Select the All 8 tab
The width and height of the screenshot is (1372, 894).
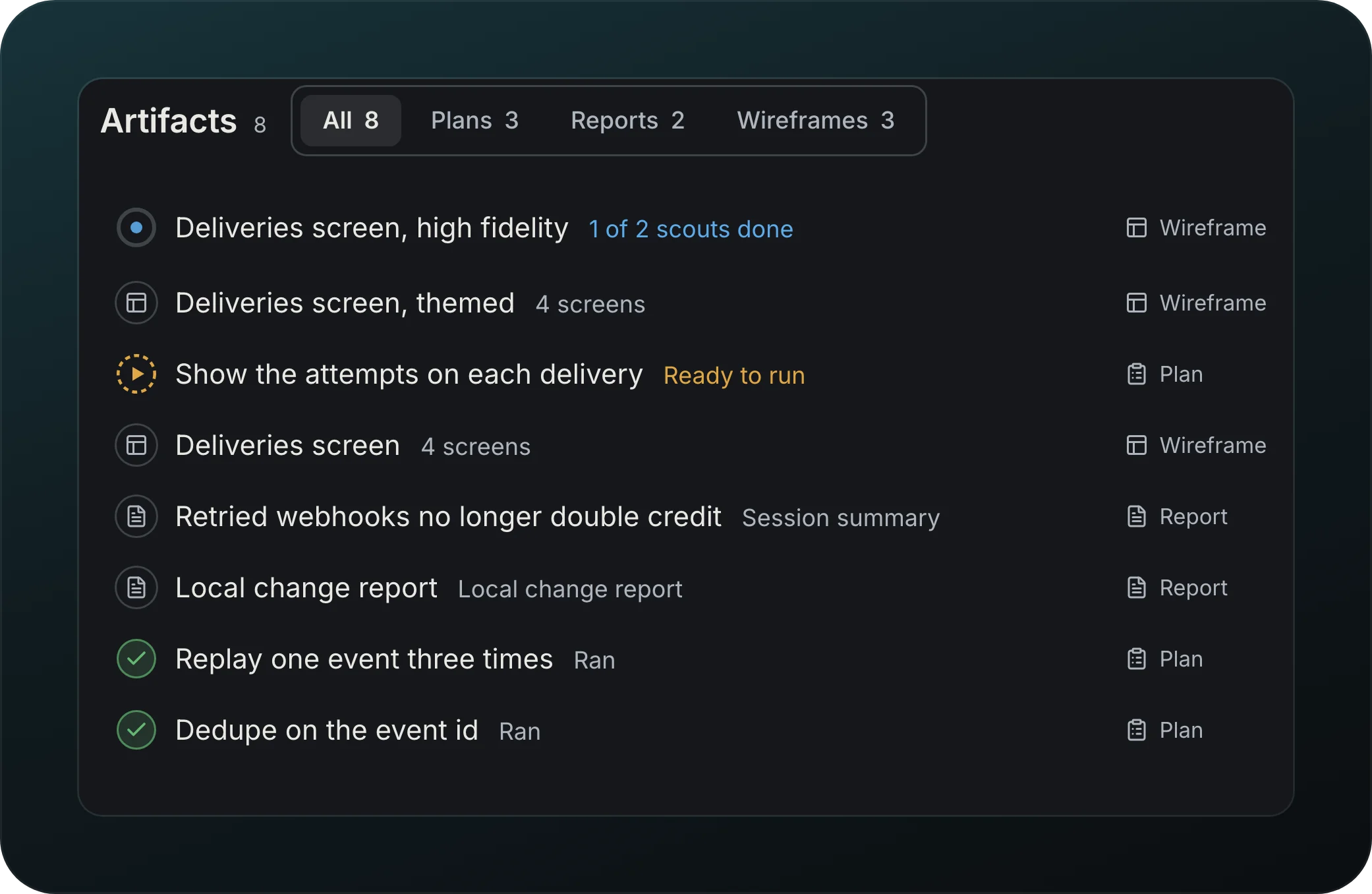click(351, 121)
